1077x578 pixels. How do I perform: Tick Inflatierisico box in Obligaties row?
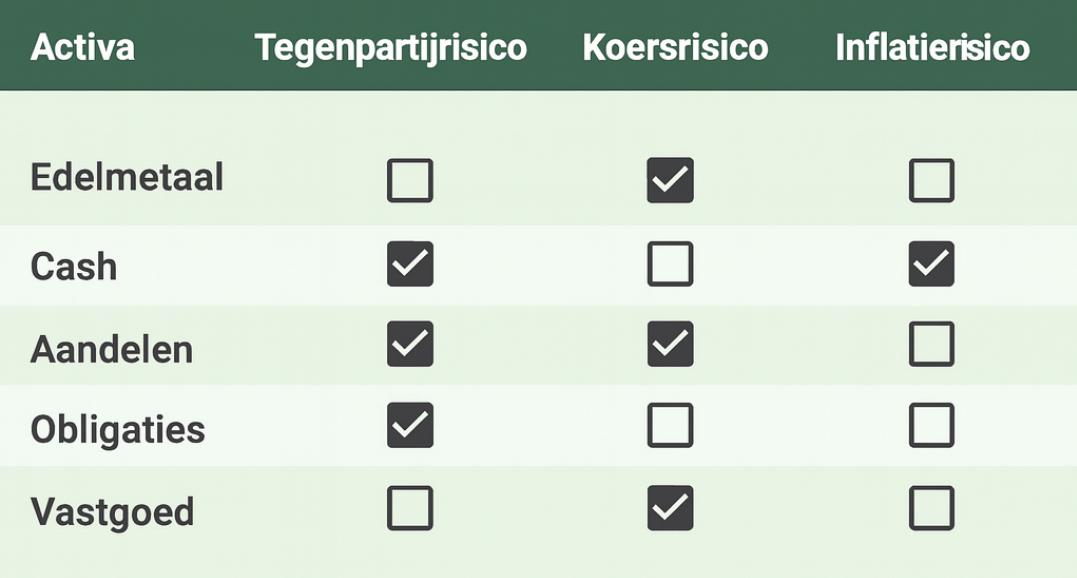pos(931,426)
